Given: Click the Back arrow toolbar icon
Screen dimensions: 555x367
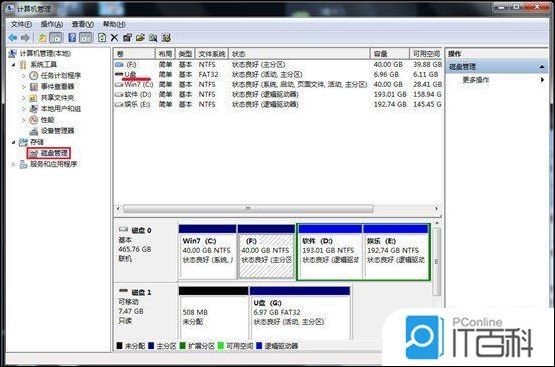Looking at the screenshot, I should click(13, 38).
